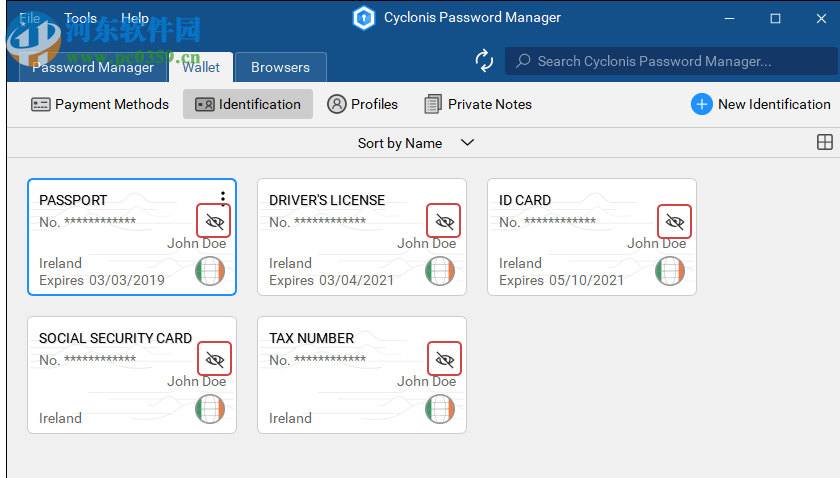
Task: Click 'Expires 03/04/2021' on Driver's License
Action: (332, 280)
